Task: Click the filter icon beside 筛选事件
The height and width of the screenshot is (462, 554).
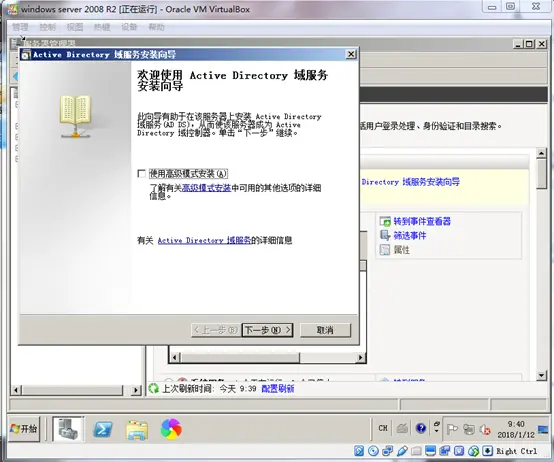Action: pyautogui.click(x=385, y=236)
